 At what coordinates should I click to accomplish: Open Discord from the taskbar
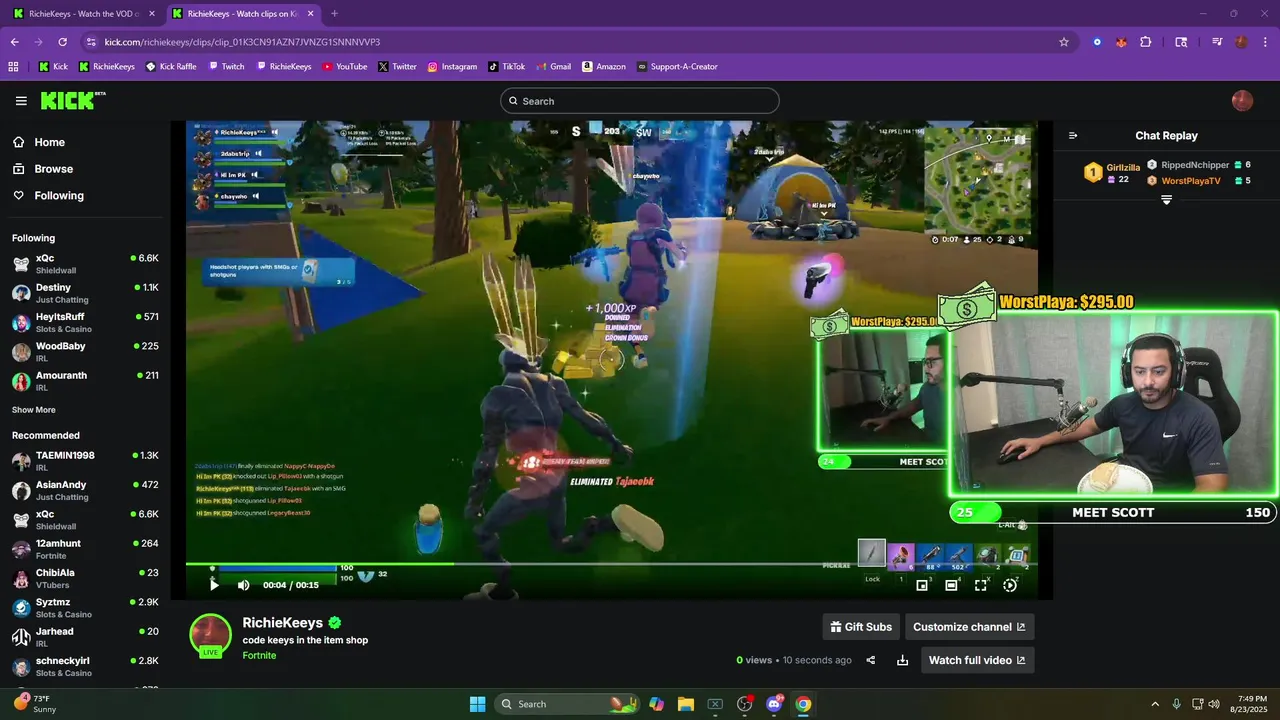(x=774, y=704)
